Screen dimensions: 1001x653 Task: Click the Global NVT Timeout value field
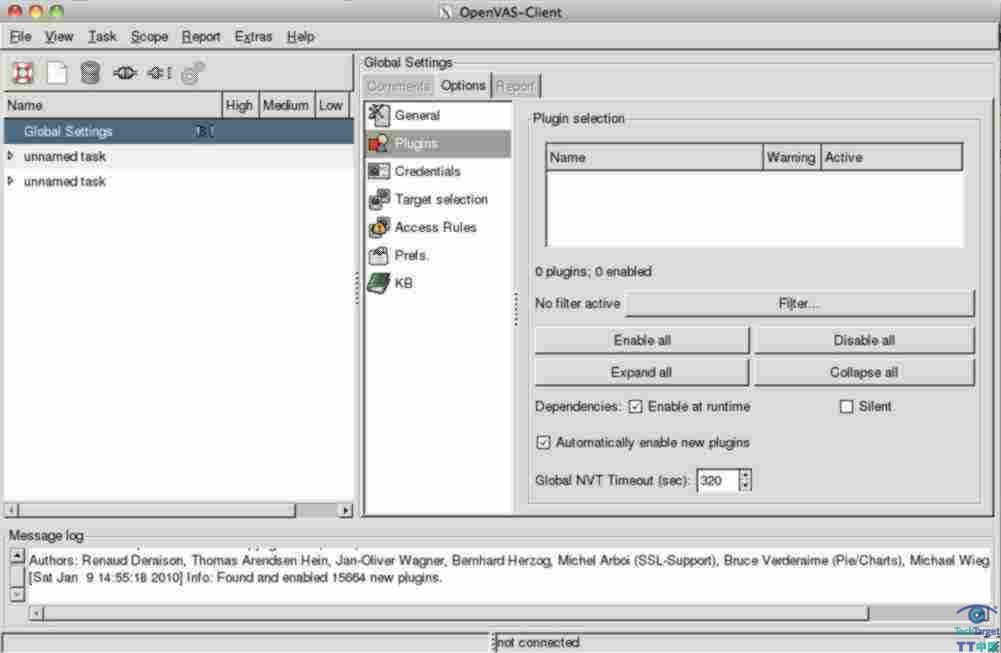719,480
